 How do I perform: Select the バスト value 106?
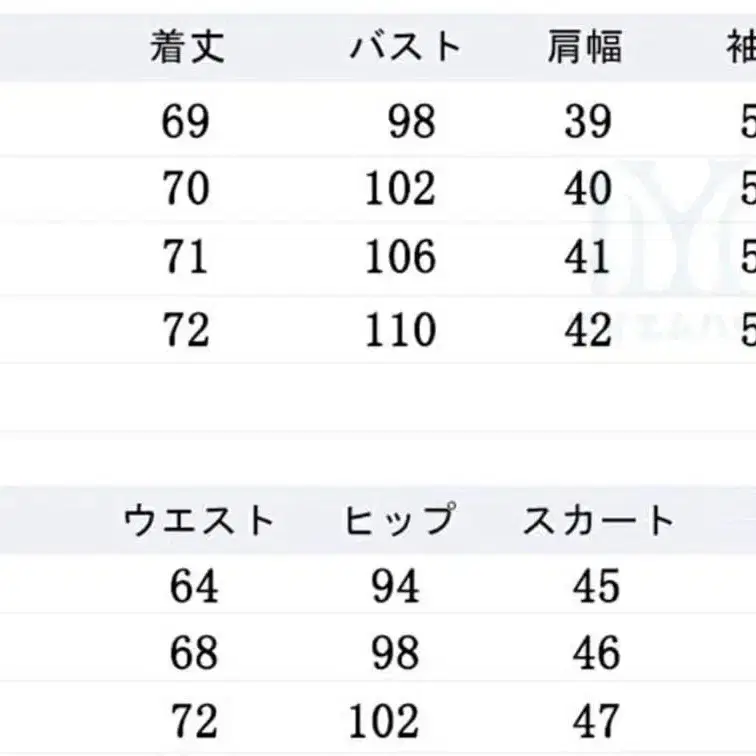pos(400,257)
